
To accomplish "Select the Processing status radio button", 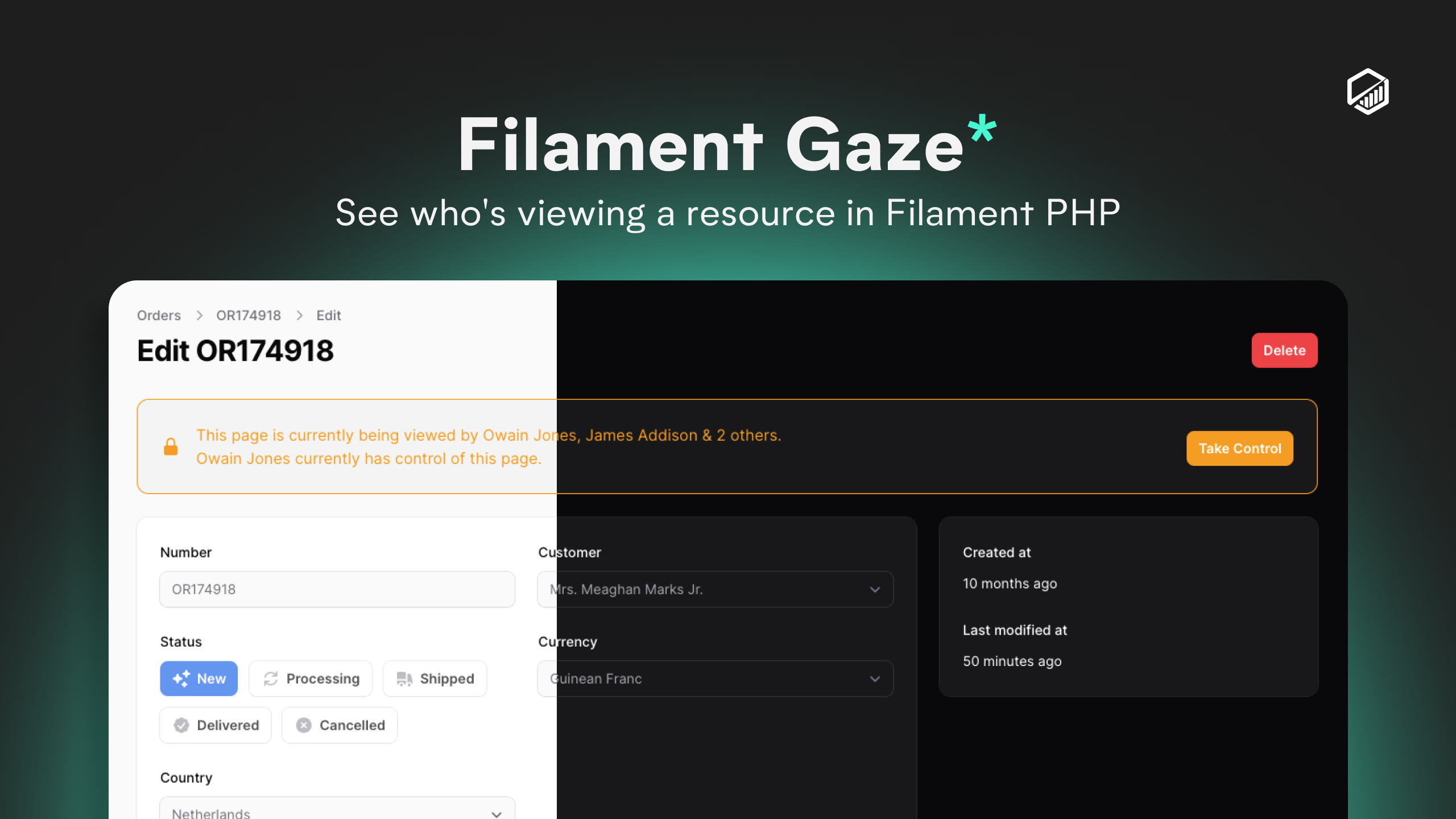I will click(x=310, y=678).
